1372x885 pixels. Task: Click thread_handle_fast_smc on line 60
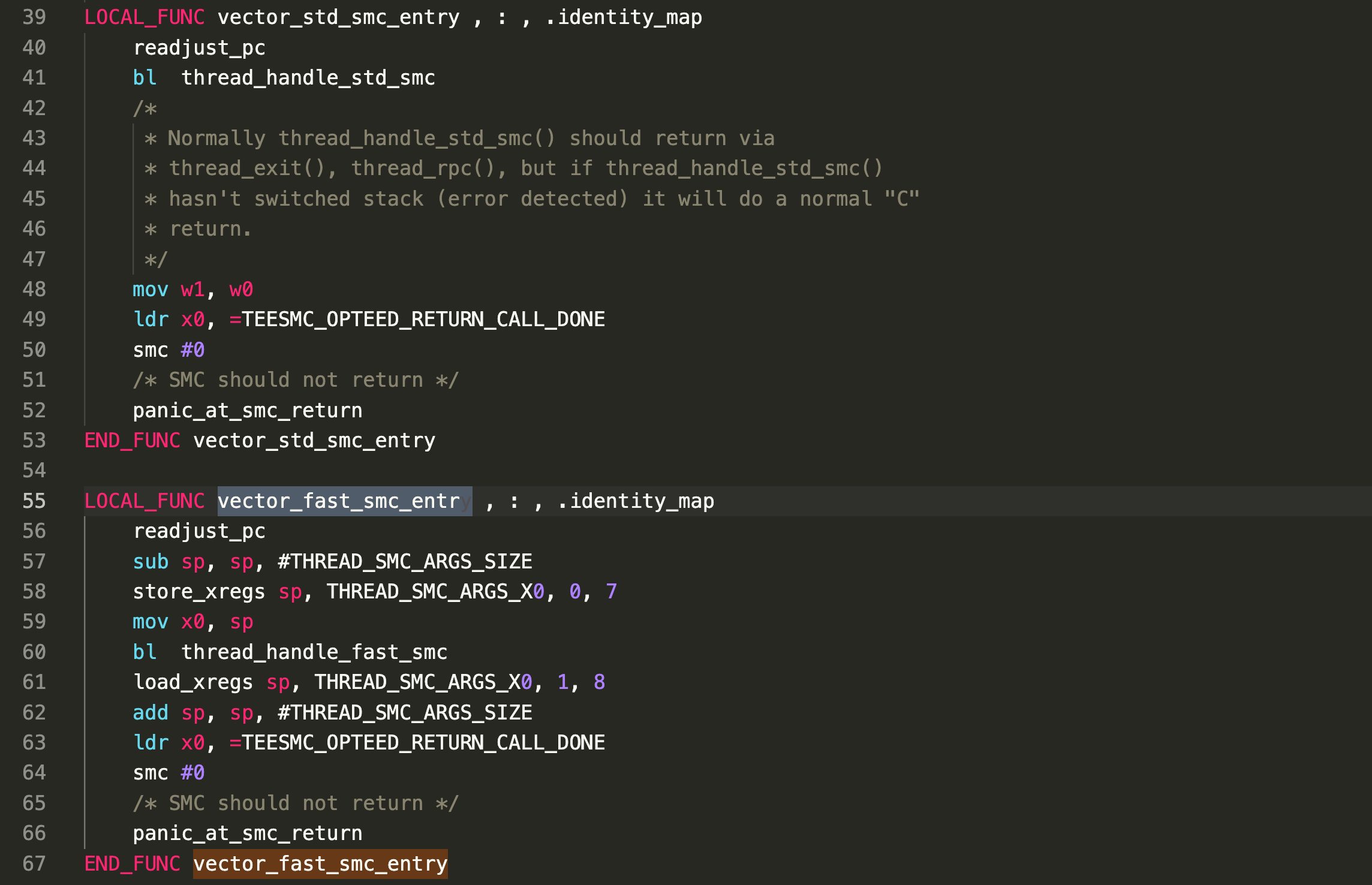314,652
